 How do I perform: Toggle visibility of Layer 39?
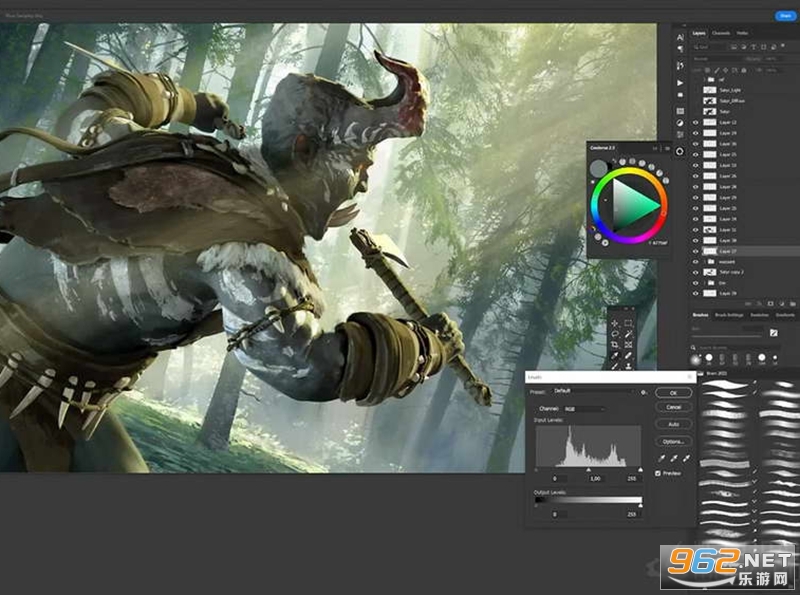pos(695,293)
